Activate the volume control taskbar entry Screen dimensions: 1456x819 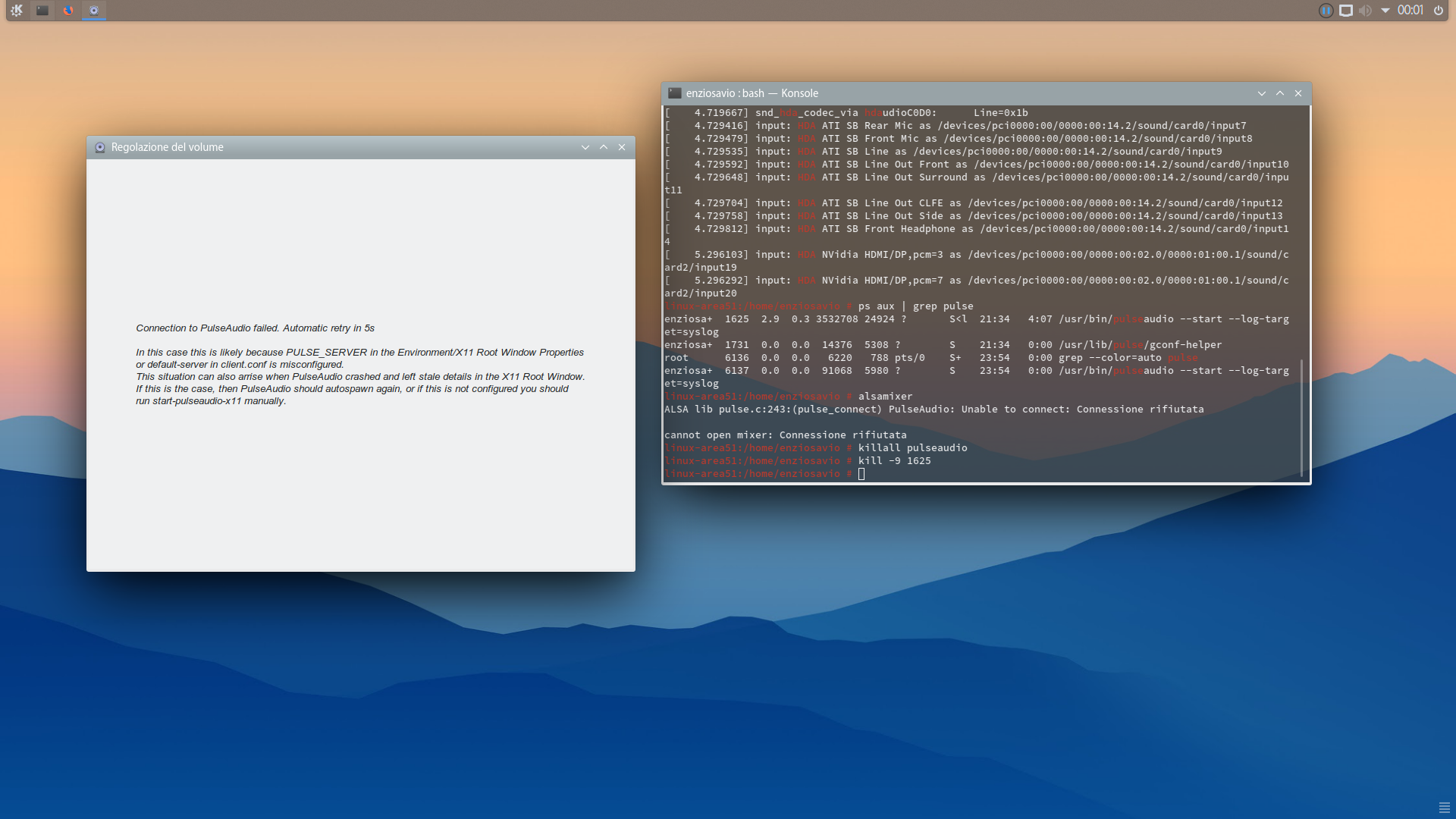click(94, 11)
